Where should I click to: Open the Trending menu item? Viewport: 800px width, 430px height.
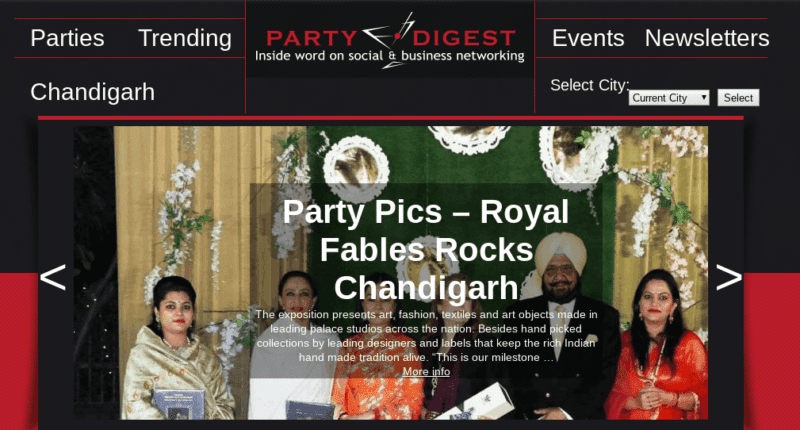coord(185,38)
